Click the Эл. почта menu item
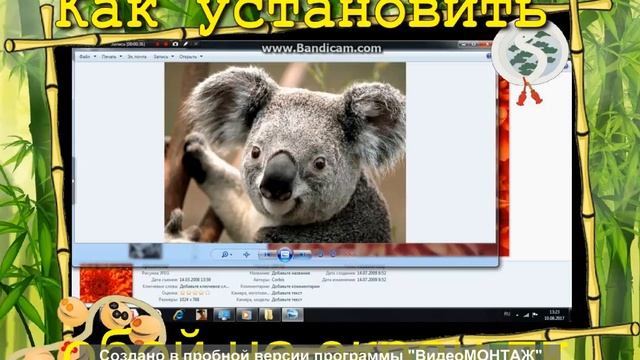Screen dimensions: 640x360 point(137,57)
